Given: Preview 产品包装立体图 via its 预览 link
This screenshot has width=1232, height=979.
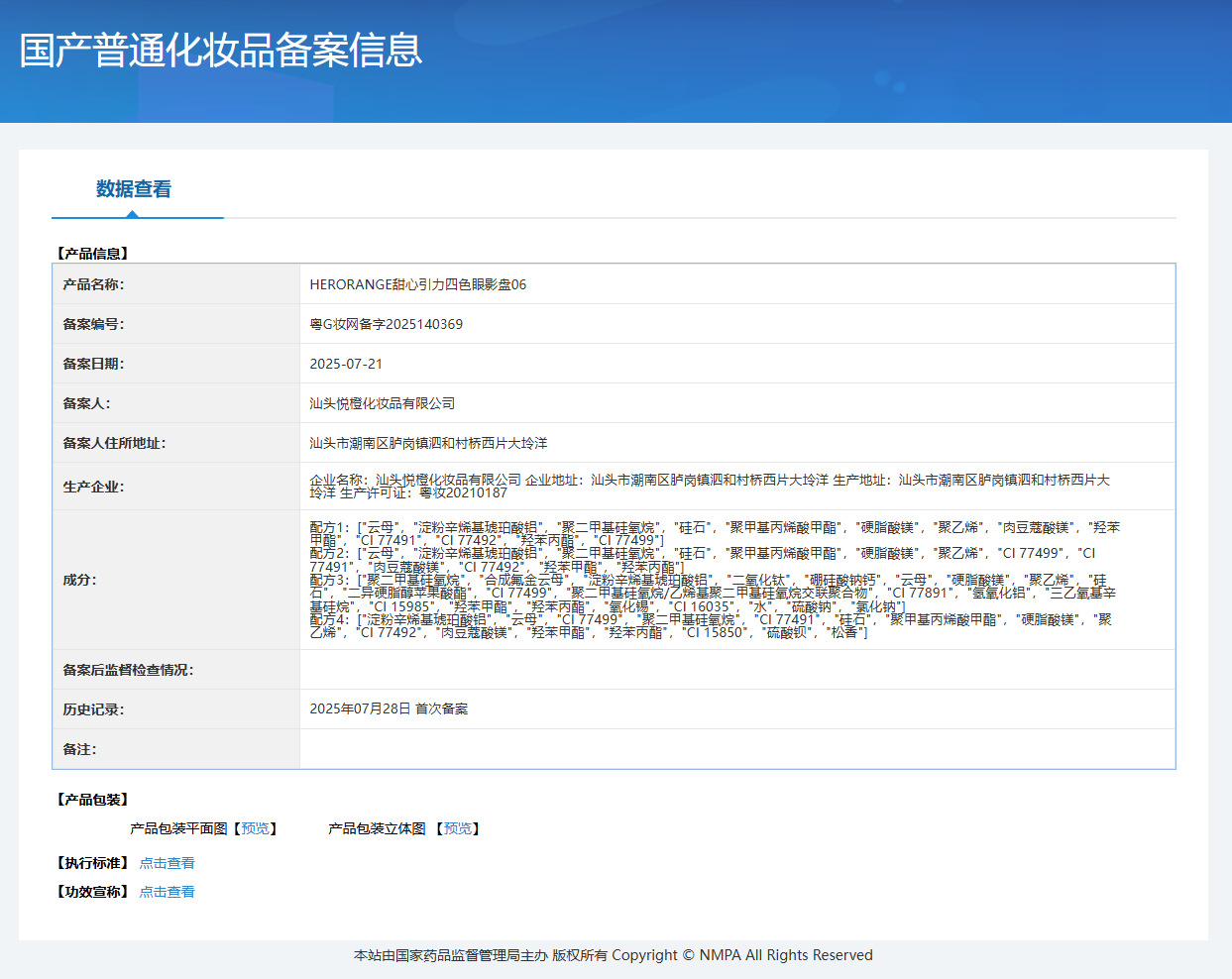Looking at the screenshot, I should point(458,828).
